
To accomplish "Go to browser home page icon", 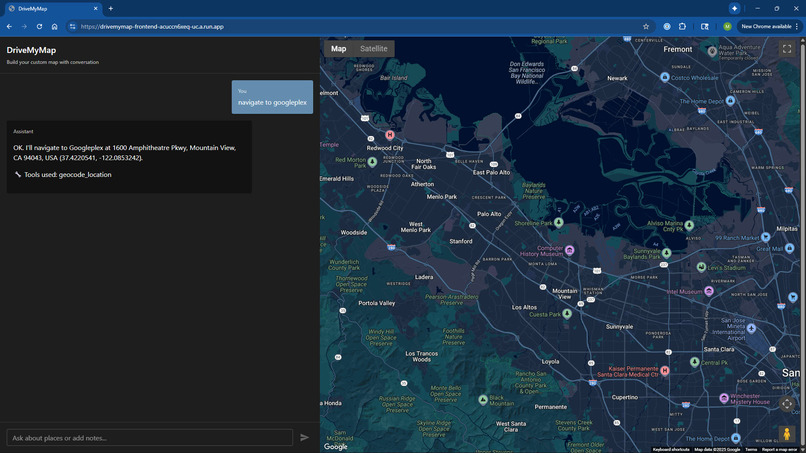I will pos(54,26).
